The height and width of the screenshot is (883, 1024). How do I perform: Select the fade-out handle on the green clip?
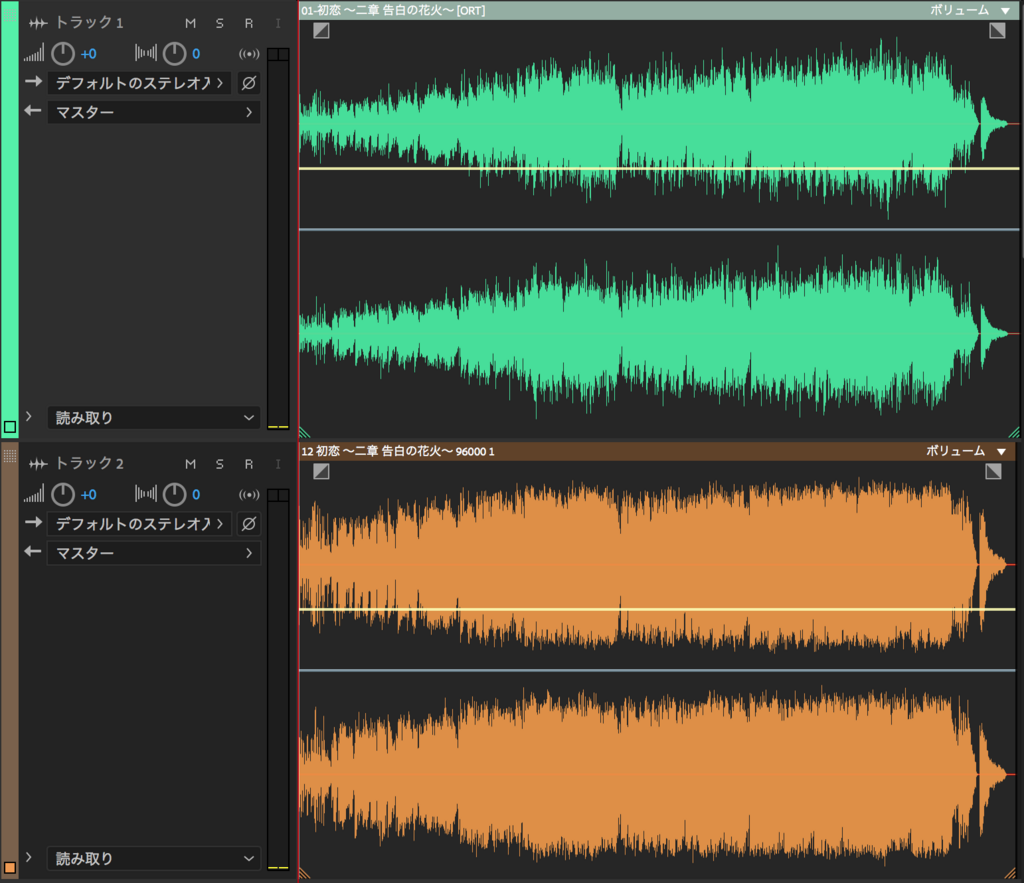(x=997, y=31)
